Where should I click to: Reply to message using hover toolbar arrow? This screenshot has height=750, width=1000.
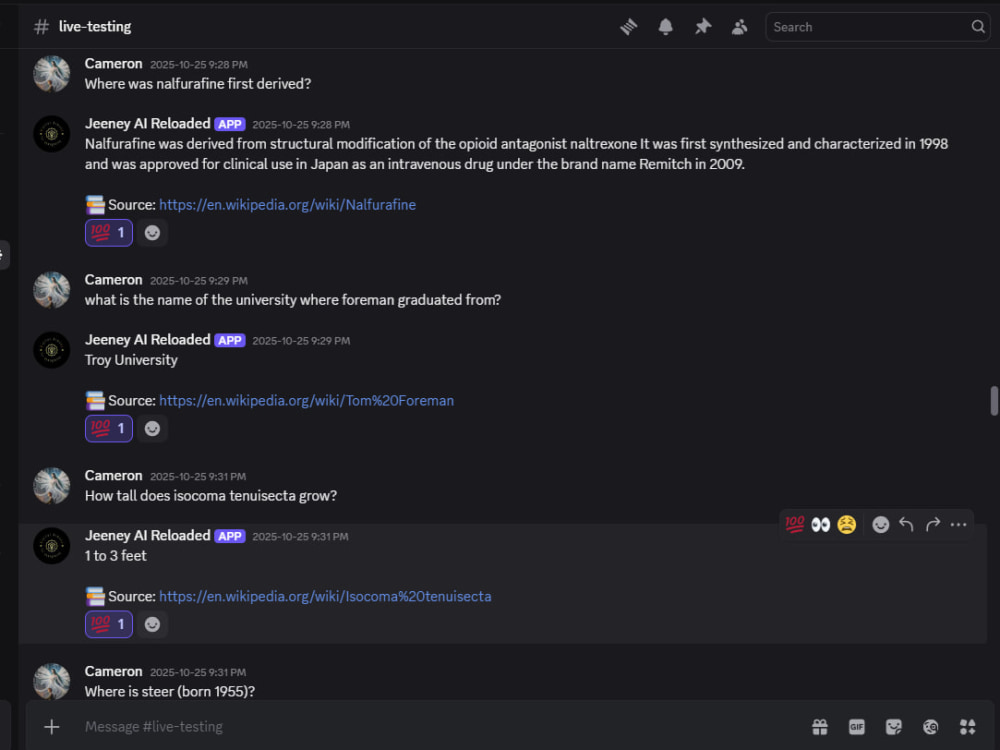pos(906,525)
